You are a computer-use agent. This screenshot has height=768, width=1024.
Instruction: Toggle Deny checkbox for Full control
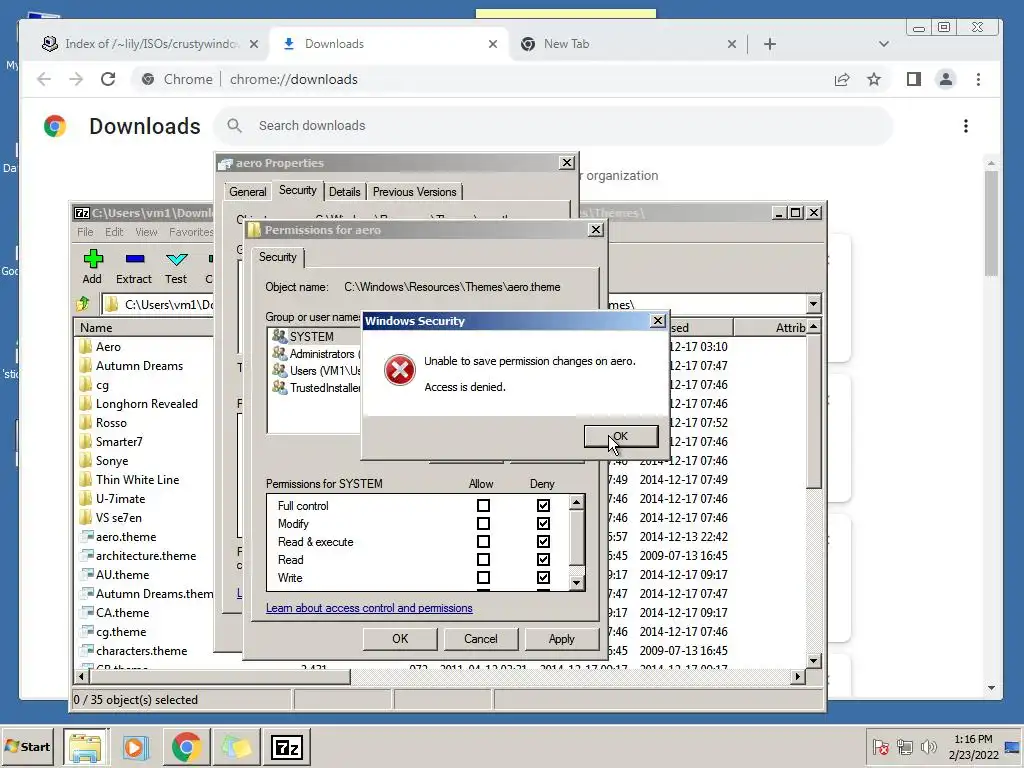[x=543, y=505]
